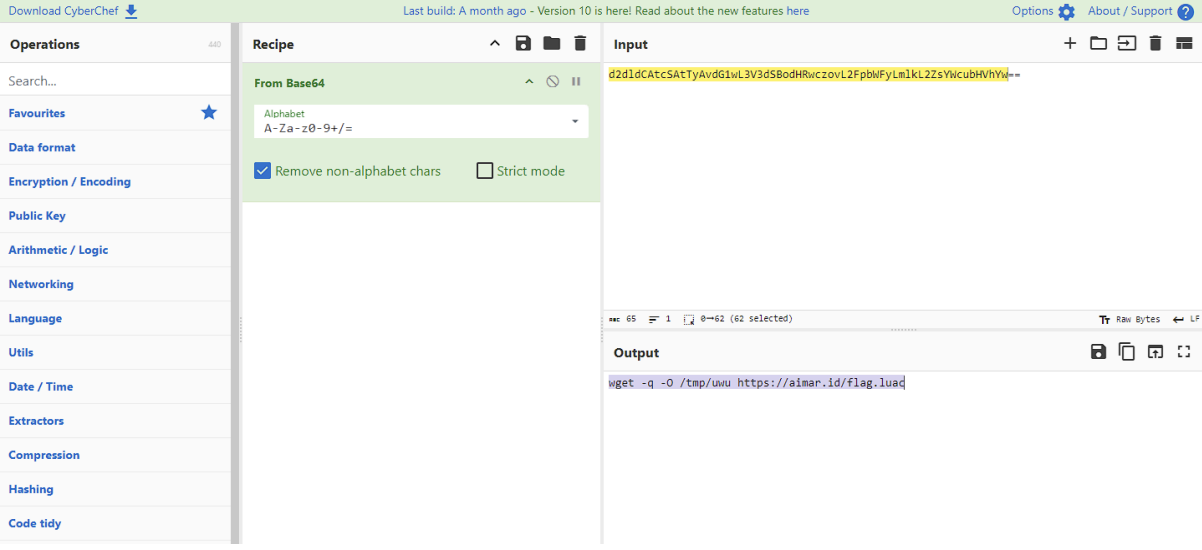Open the About / Support link
The height and width of the screenshot is (550, 1202).
point(1130,11)
